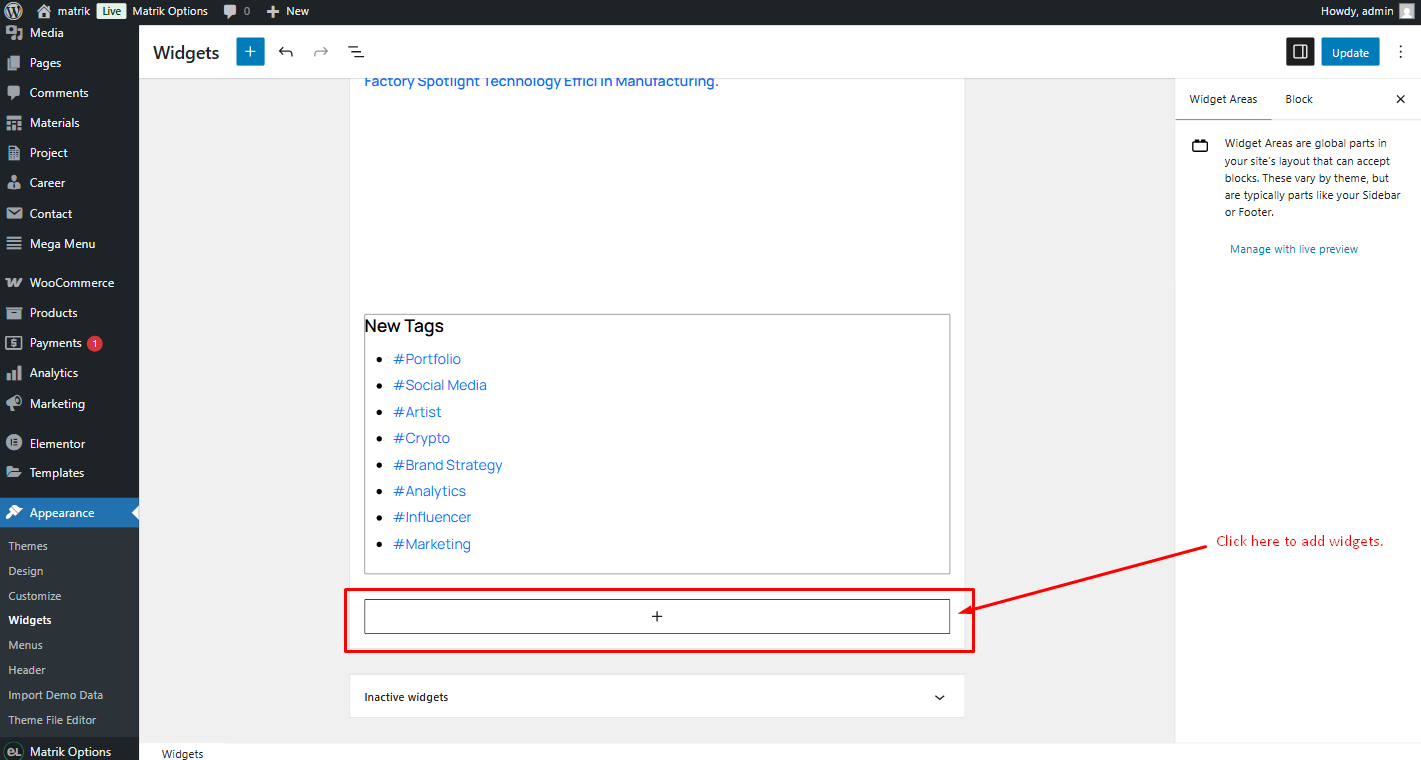
Task: Open Contact in the admin sidebar
Action: point(69,214)
